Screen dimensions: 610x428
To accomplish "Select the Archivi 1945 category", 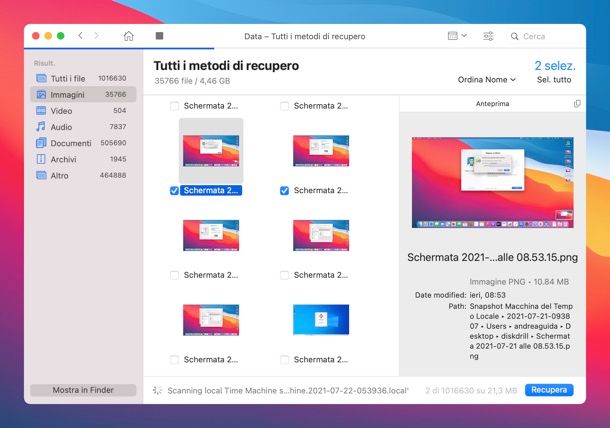I will [x=83, y=159].
